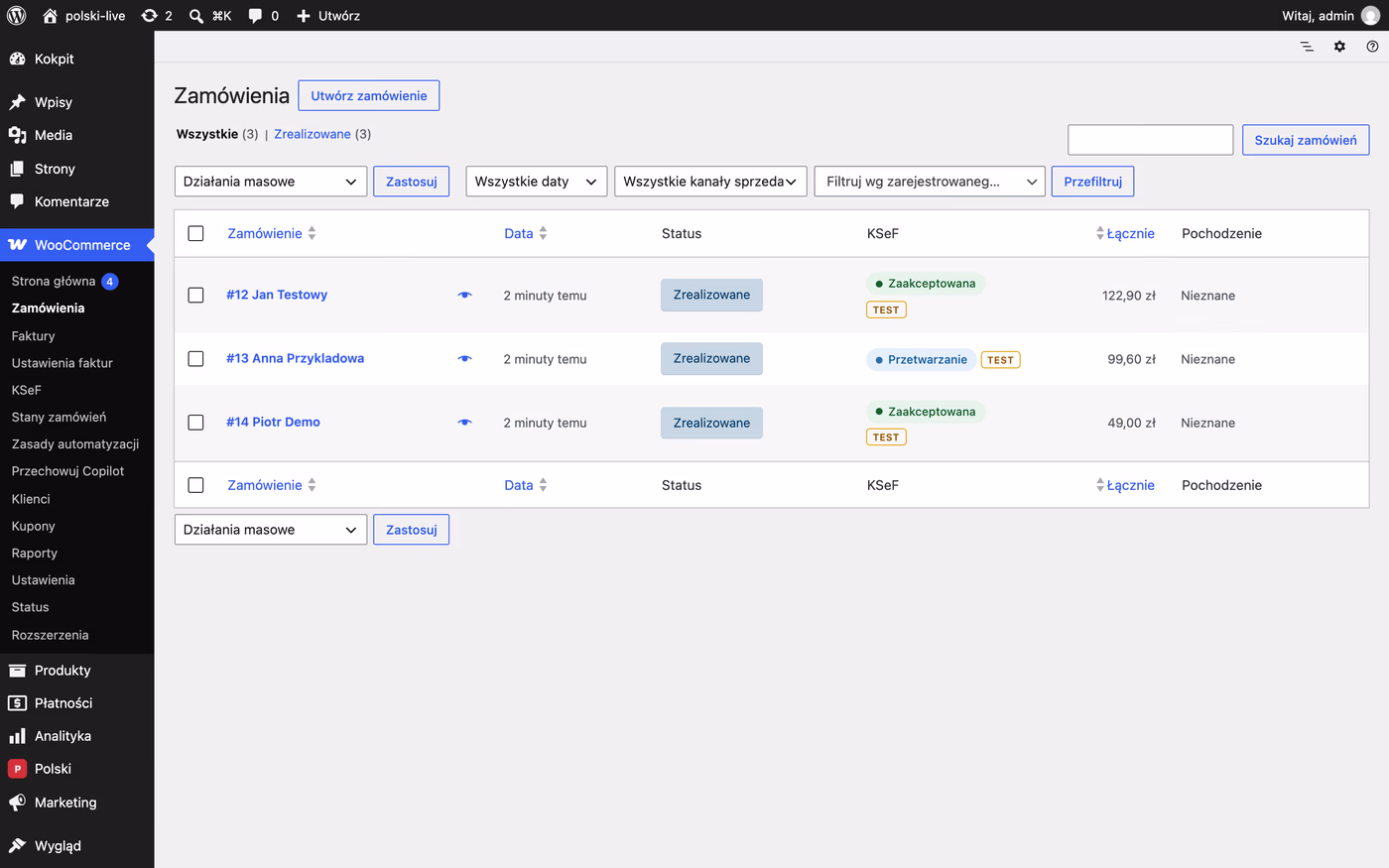This screenshot has height=868, width=1389.
Task: Open Faktury in the WooCommerce submenu
Action: click(34, 335)
